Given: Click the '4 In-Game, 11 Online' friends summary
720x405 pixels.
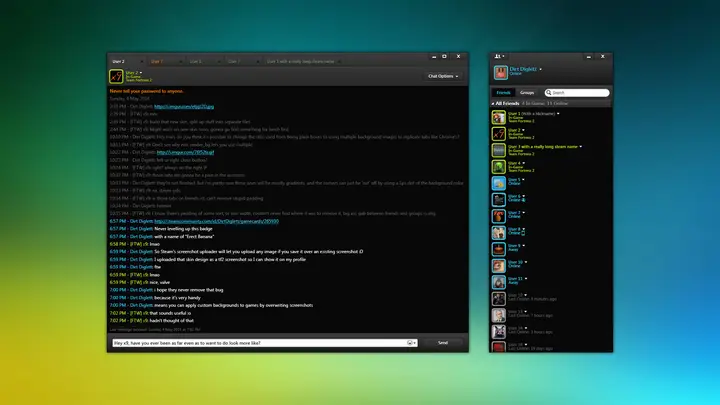Looking at the screenshot, I should [545, 104].
